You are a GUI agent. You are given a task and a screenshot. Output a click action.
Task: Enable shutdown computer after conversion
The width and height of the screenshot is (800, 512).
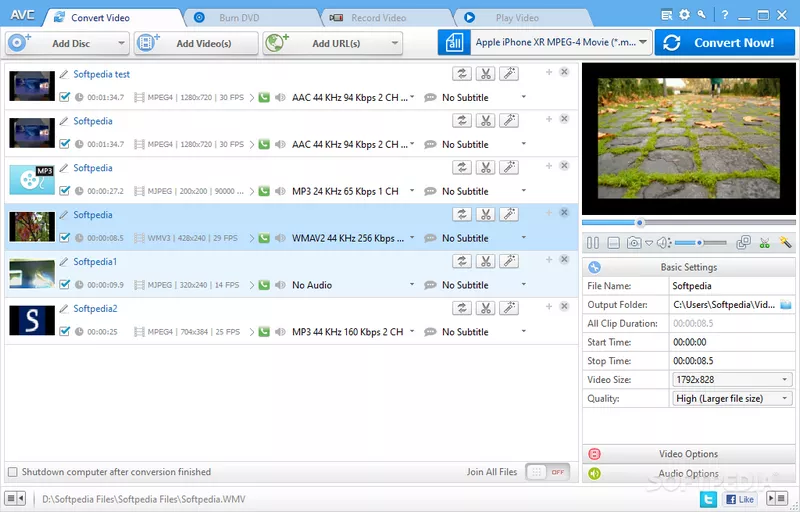[13, 472]
